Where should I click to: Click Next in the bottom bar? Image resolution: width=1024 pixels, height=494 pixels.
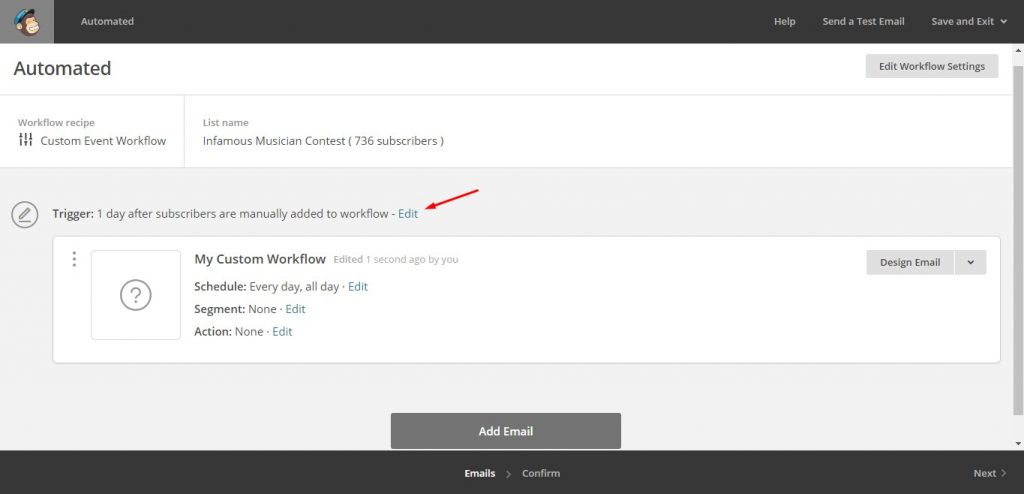coord(990,473)
